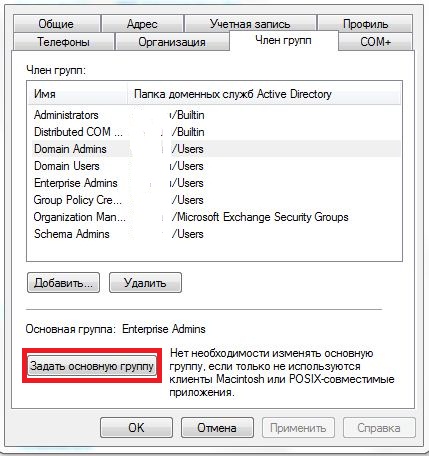Select Group Policy Cre... row

pyautogui.click(x=215, y=200)
